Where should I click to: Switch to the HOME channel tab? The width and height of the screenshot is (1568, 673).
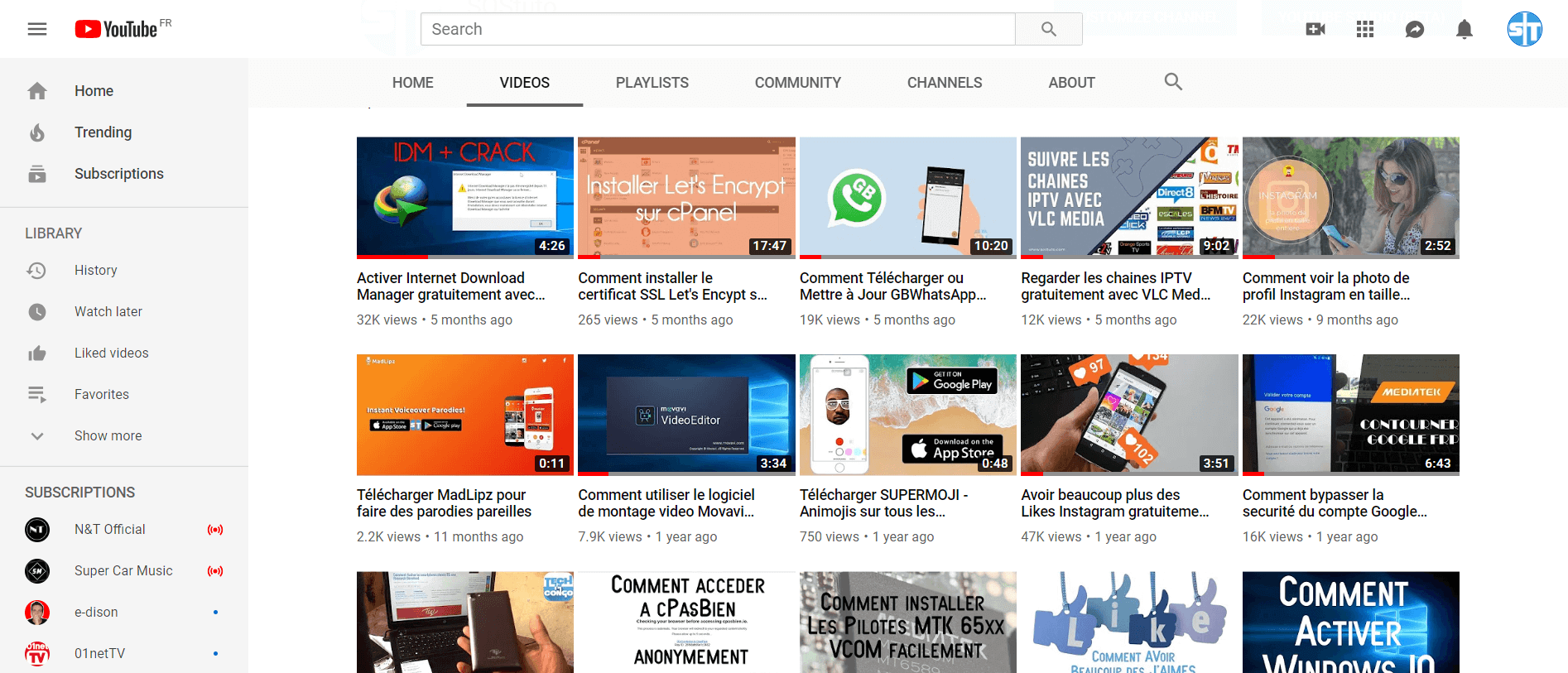[413, 83]
